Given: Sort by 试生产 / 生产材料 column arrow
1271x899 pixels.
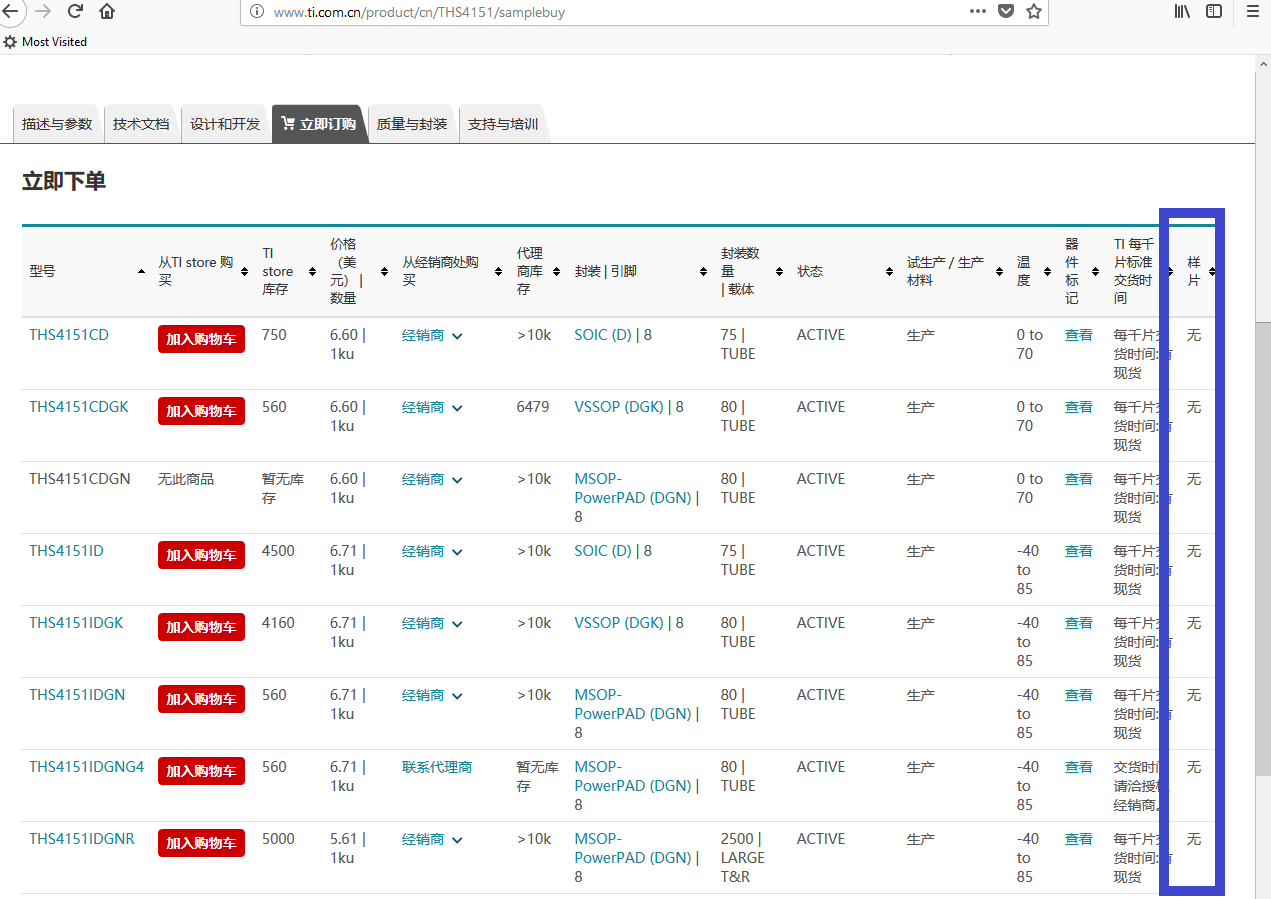Looking at the screenshot, I should (999, 272).
